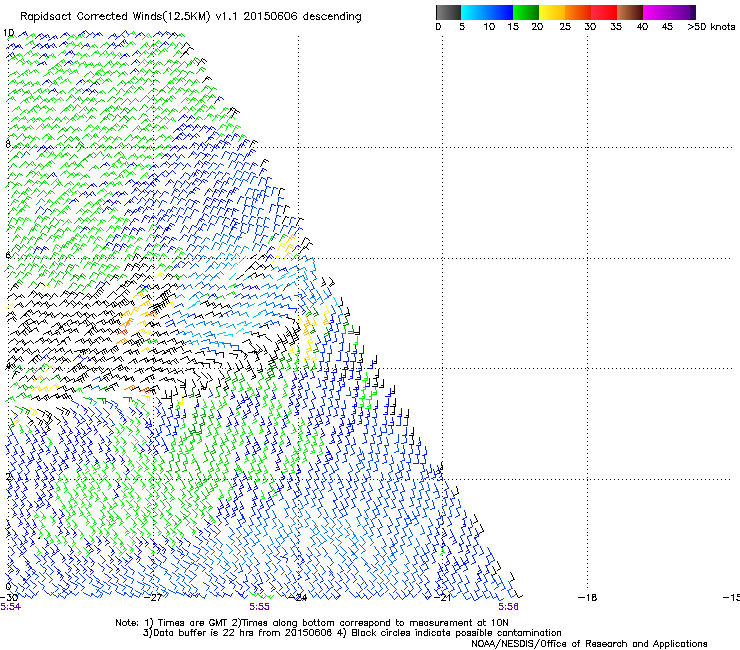Click the '6' latitude axis label
This screenshot has height=650, width=740.
(8, 255)
